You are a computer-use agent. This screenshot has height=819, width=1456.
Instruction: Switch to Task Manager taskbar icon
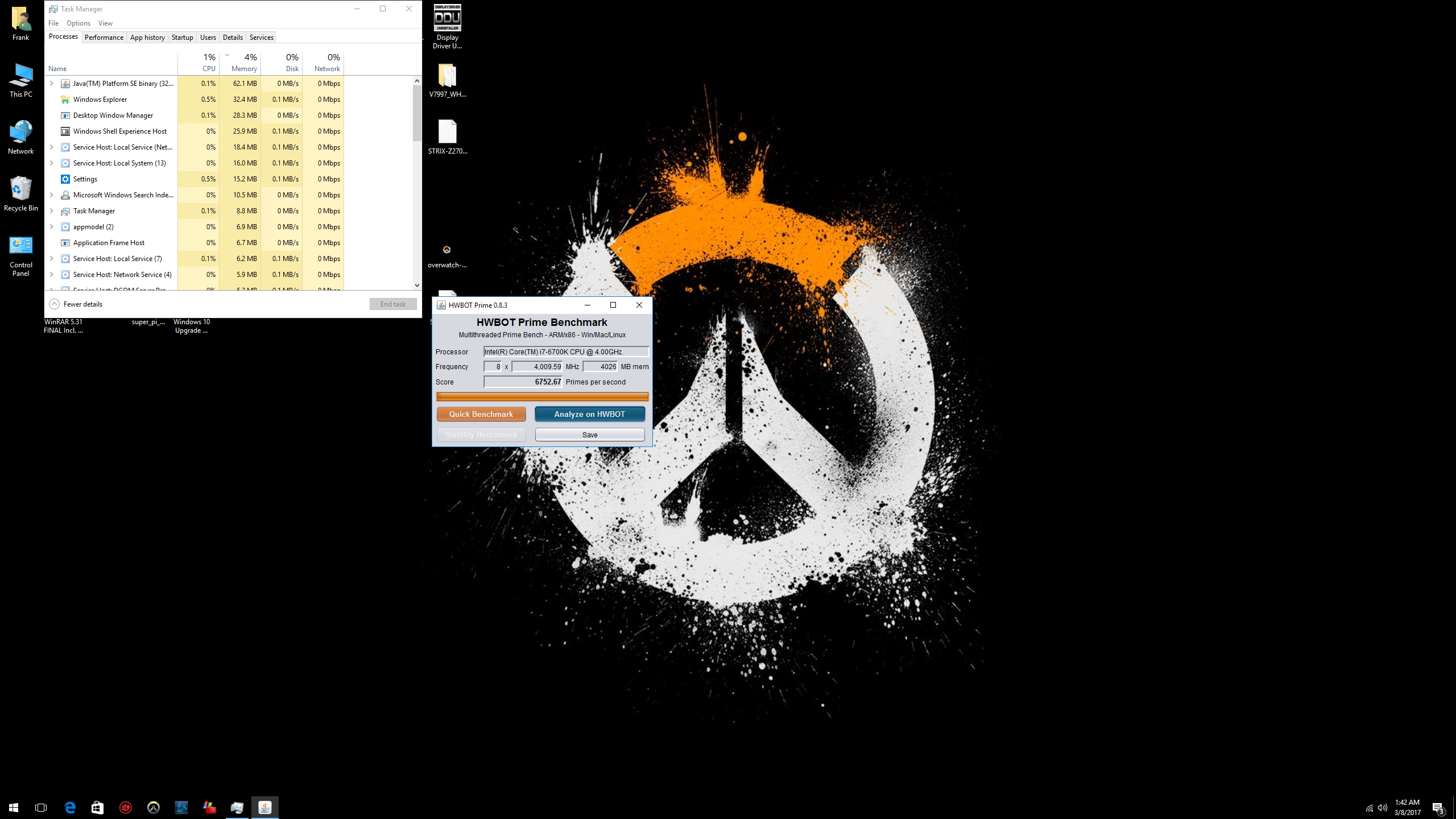click(x=237, y=808)
